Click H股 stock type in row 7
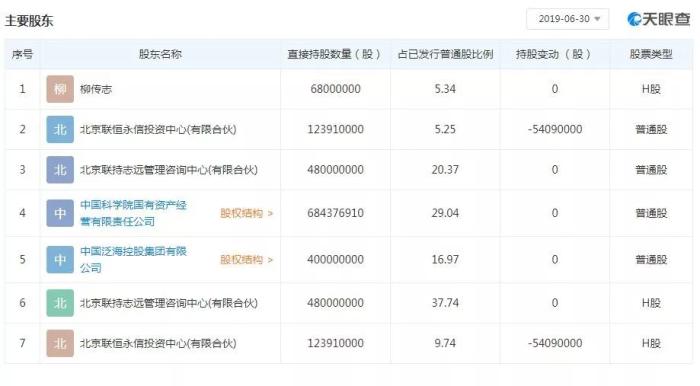700x386 pixels. pos(651,344)
